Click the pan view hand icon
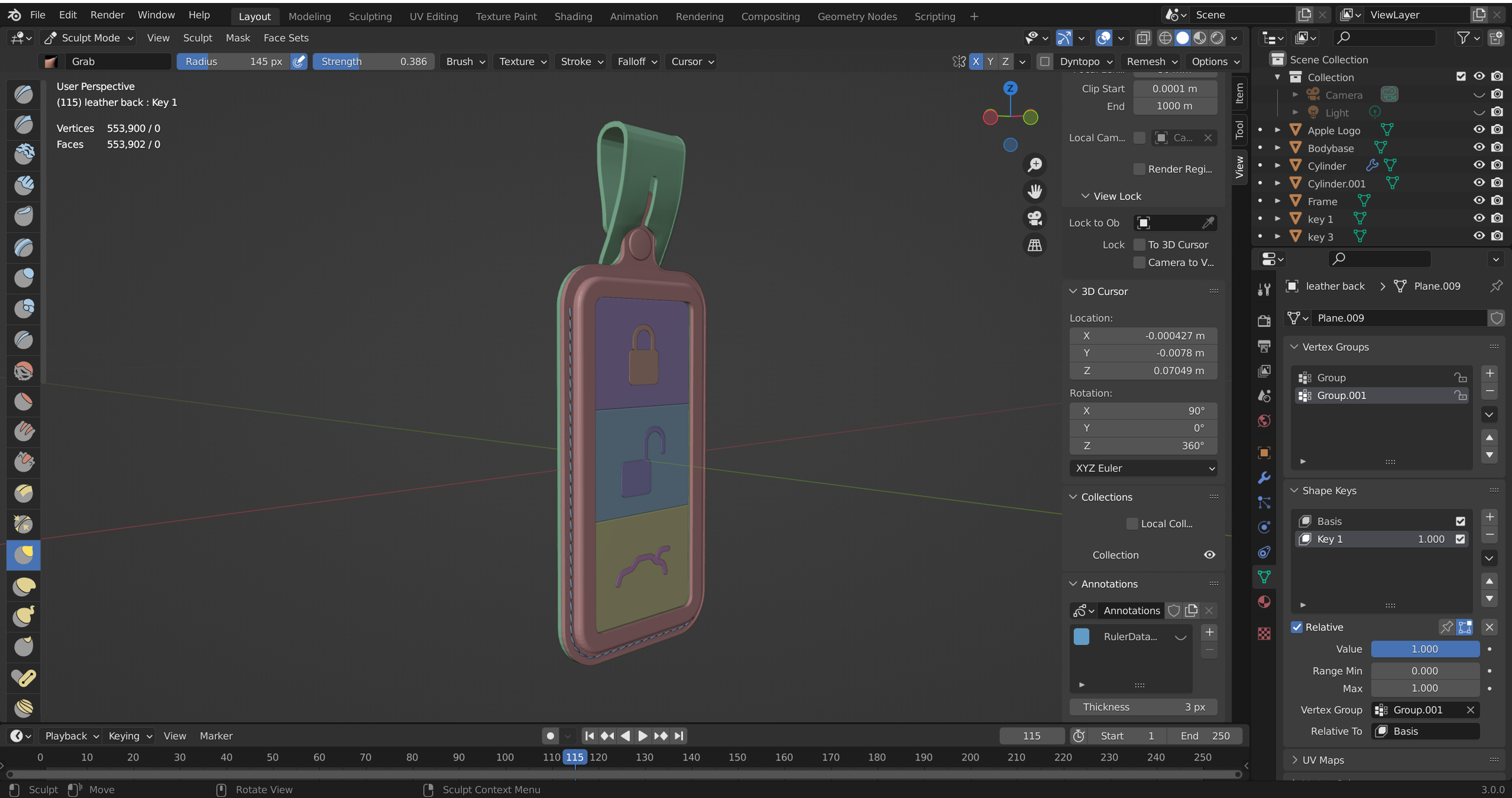 (x=1035, y=192)
